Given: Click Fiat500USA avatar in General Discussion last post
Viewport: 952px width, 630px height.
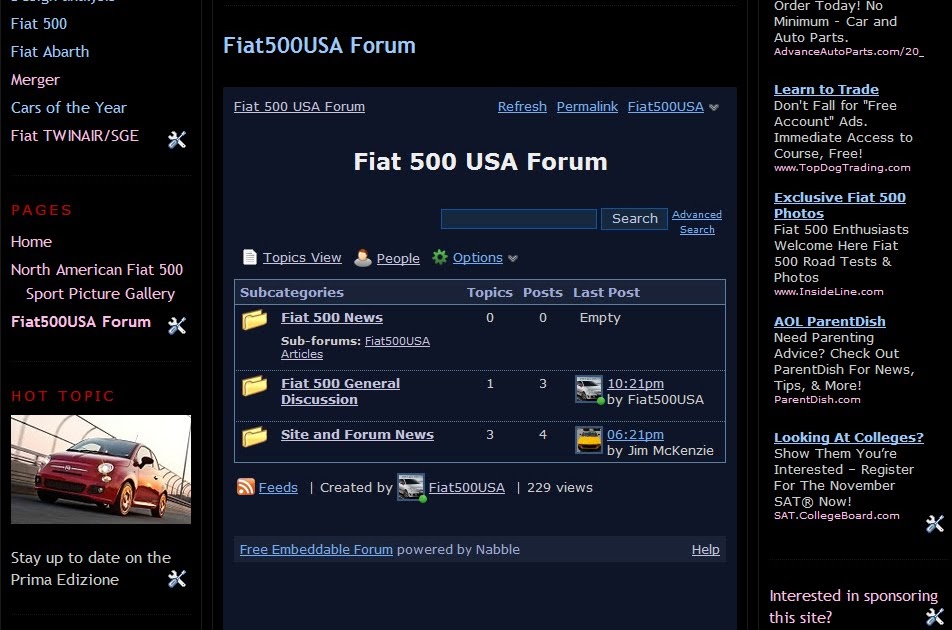Looking at the screenshot, I should point(589,389).
